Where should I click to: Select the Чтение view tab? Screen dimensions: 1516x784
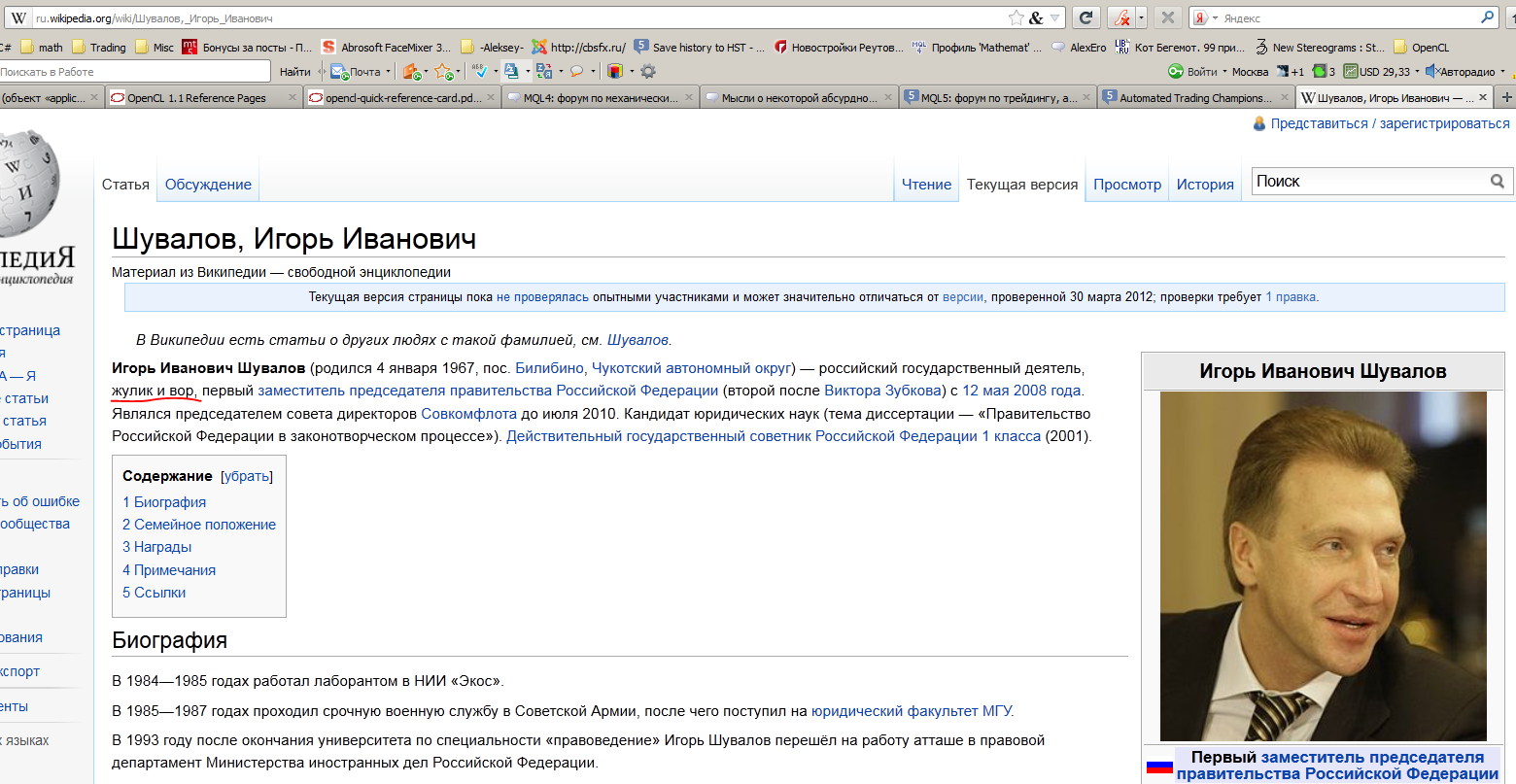pyautogui.click(x=926, y=185)
